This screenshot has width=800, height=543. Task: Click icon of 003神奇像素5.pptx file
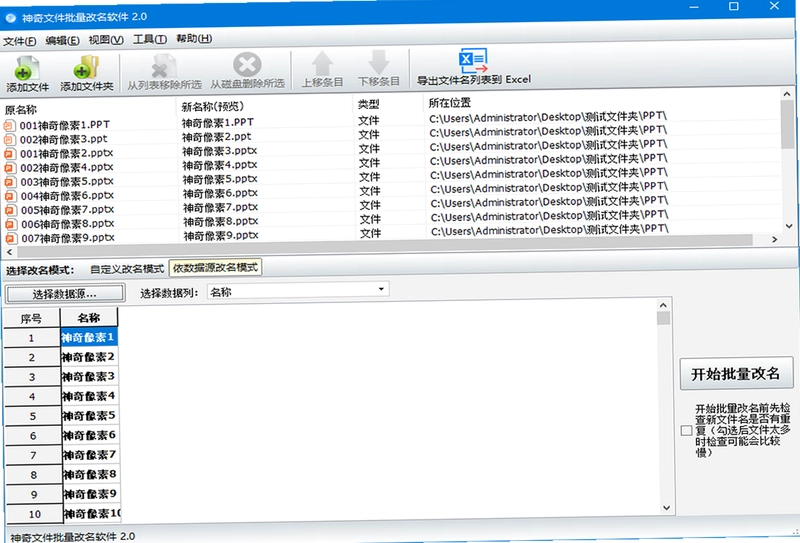[10, 182]
